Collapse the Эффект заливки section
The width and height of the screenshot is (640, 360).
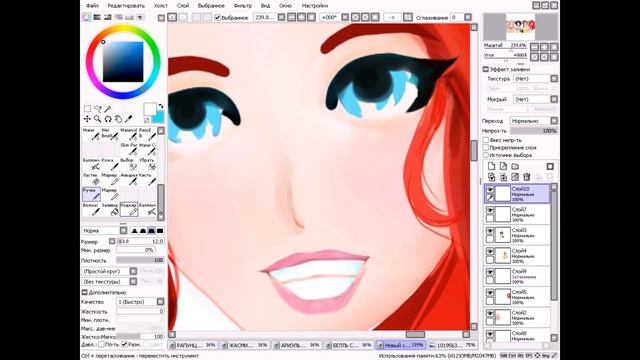tap(486, 69)
